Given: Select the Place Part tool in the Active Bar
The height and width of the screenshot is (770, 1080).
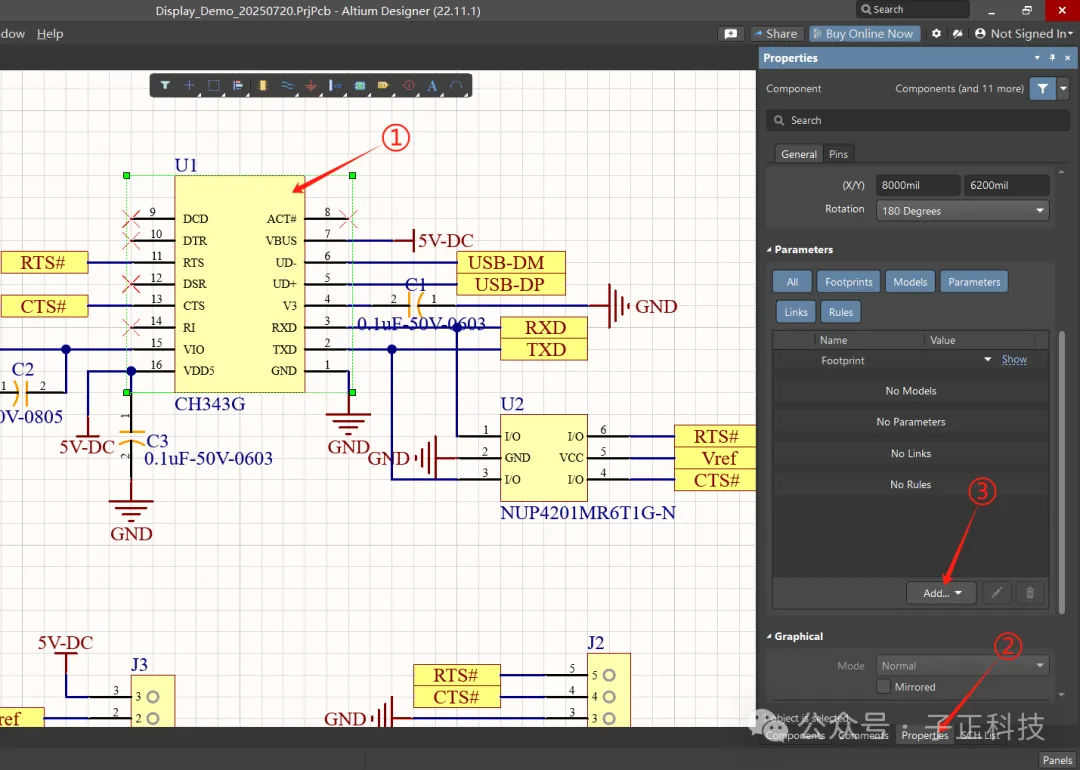Looking at the screenshot, I should pos(262,85).
